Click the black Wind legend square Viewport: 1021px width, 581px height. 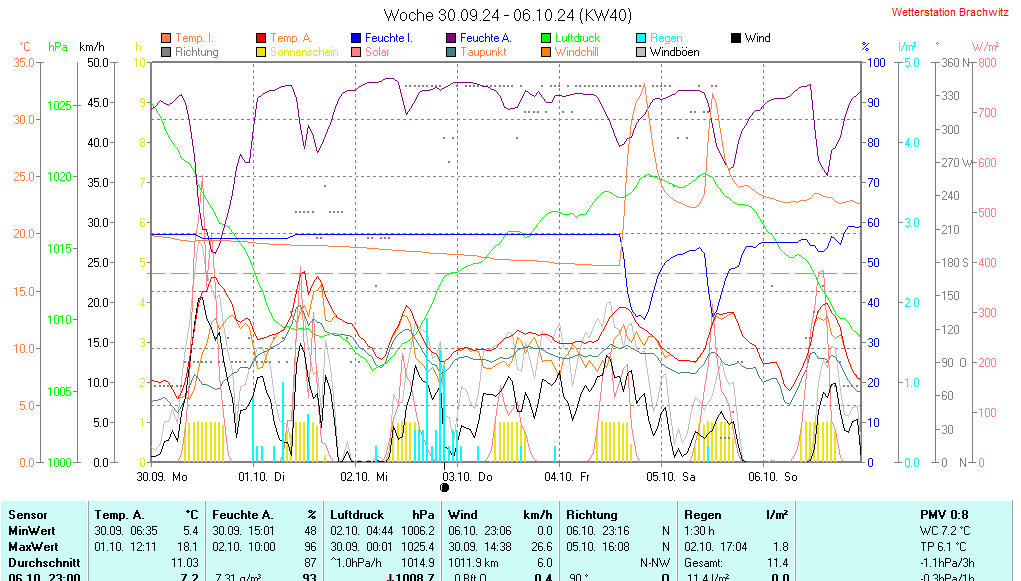(x=736, y=38)
